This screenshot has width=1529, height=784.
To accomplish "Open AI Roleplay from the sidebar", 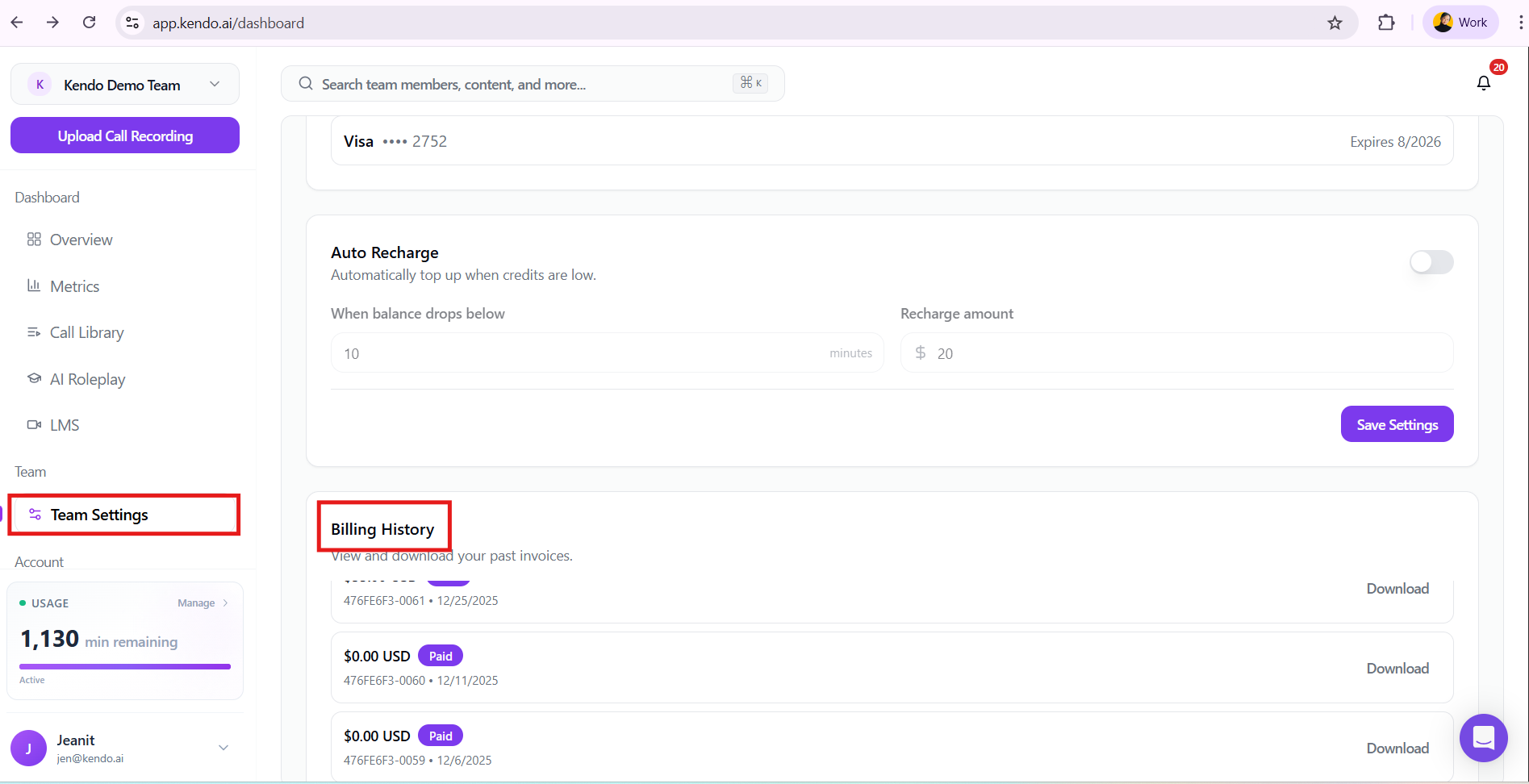I will click(x=87, y=379).
